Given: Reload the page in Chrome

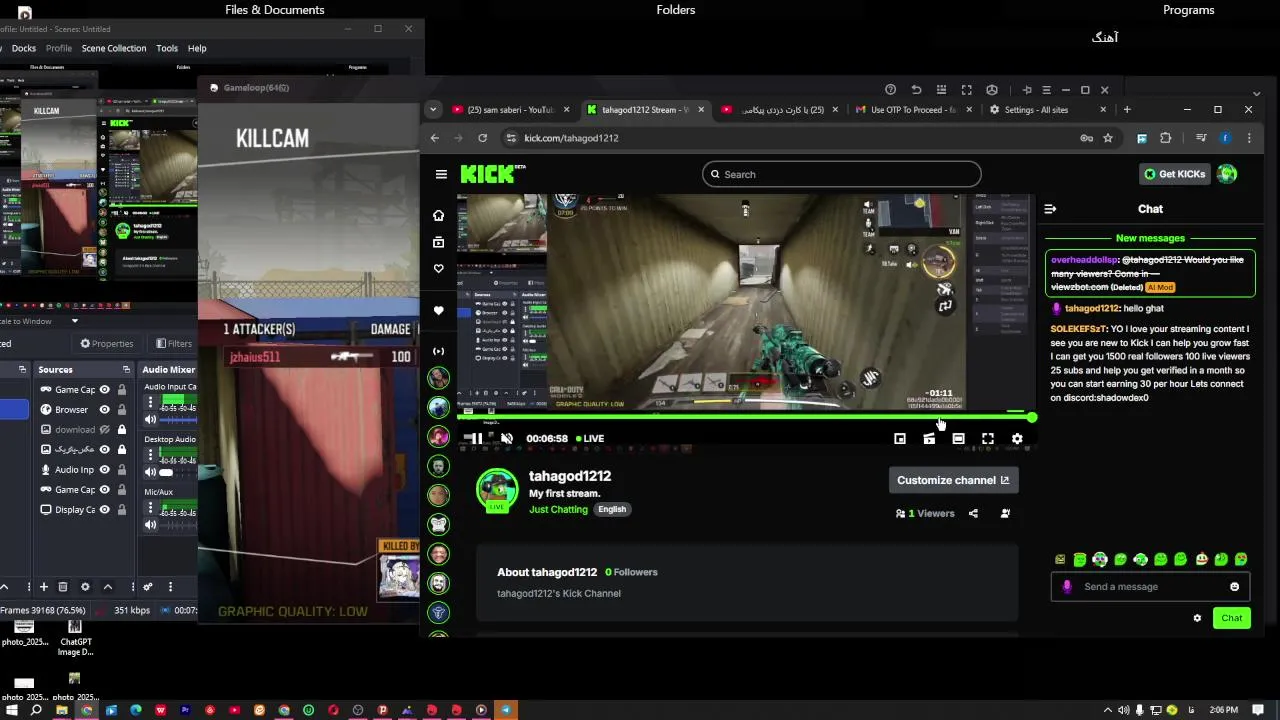Looking at the screenshot, I should pos(482,138).
